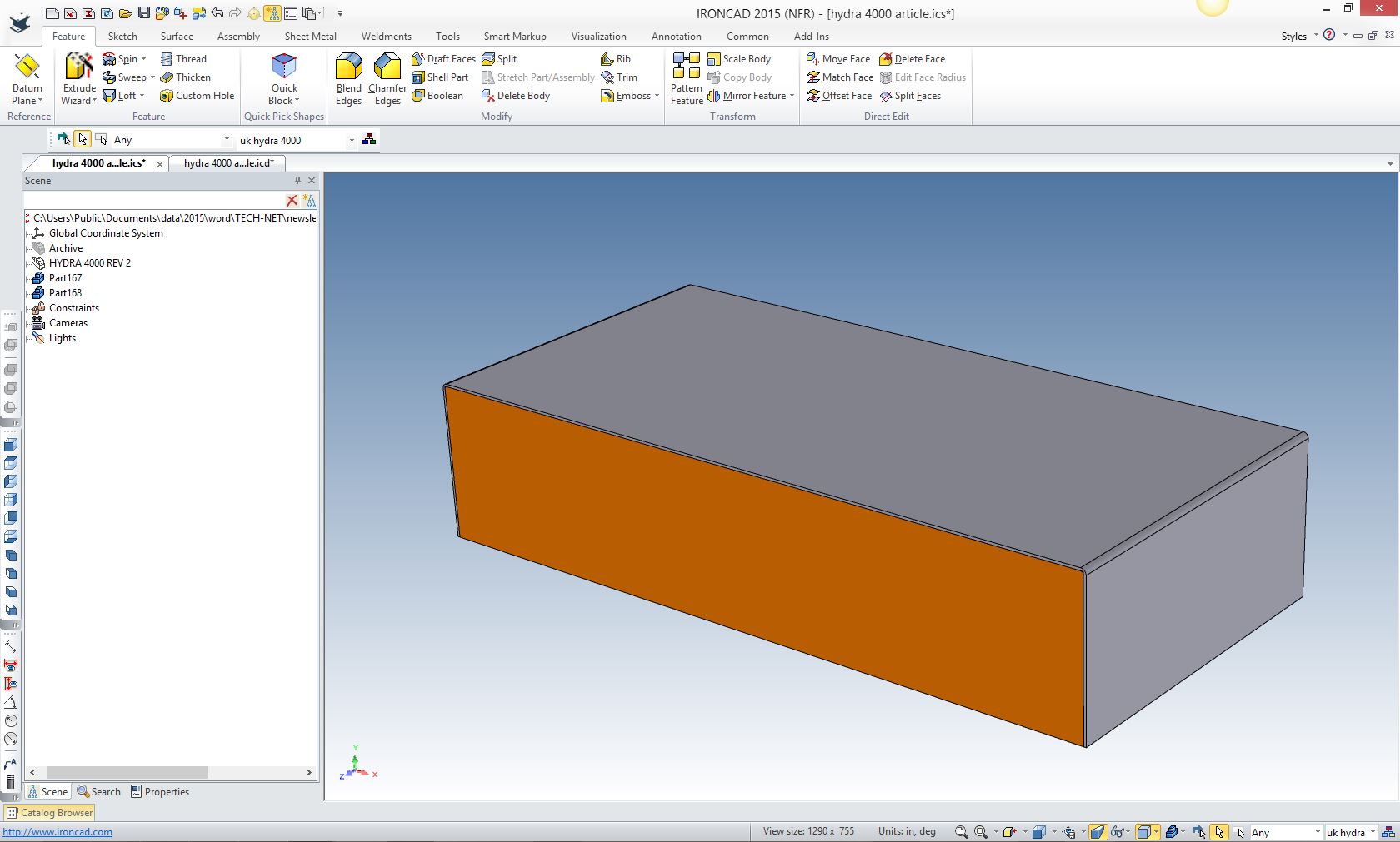Expand the uk hydra 4000 configuration dropdown

(x=352, y=140)
